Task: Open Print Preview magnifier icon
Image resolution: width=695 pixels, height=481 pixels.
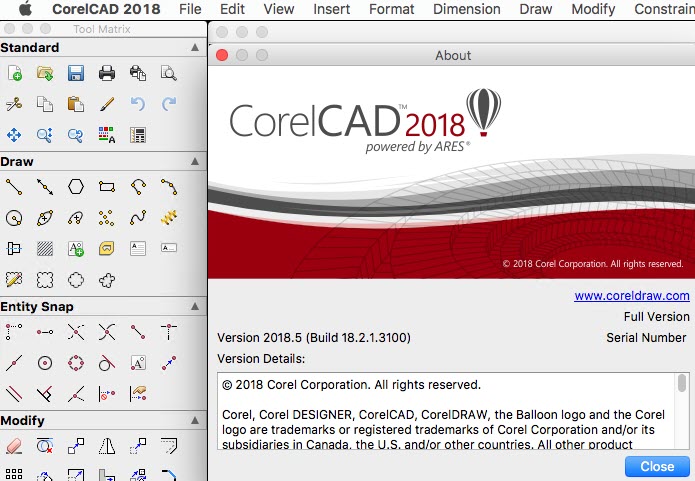Action: (169, 73)
